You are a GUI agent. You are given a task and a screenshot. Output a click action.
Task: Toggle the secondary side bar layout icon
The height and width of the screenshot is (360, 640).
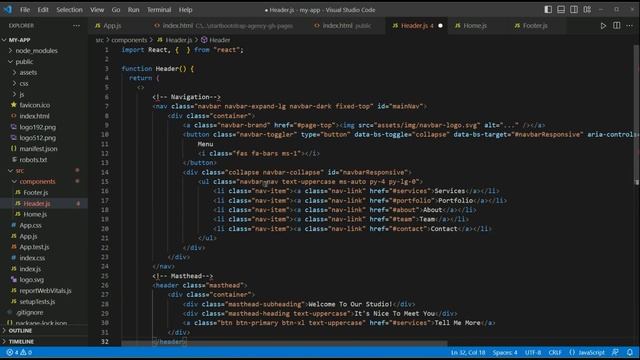click(x=574, y=9)
